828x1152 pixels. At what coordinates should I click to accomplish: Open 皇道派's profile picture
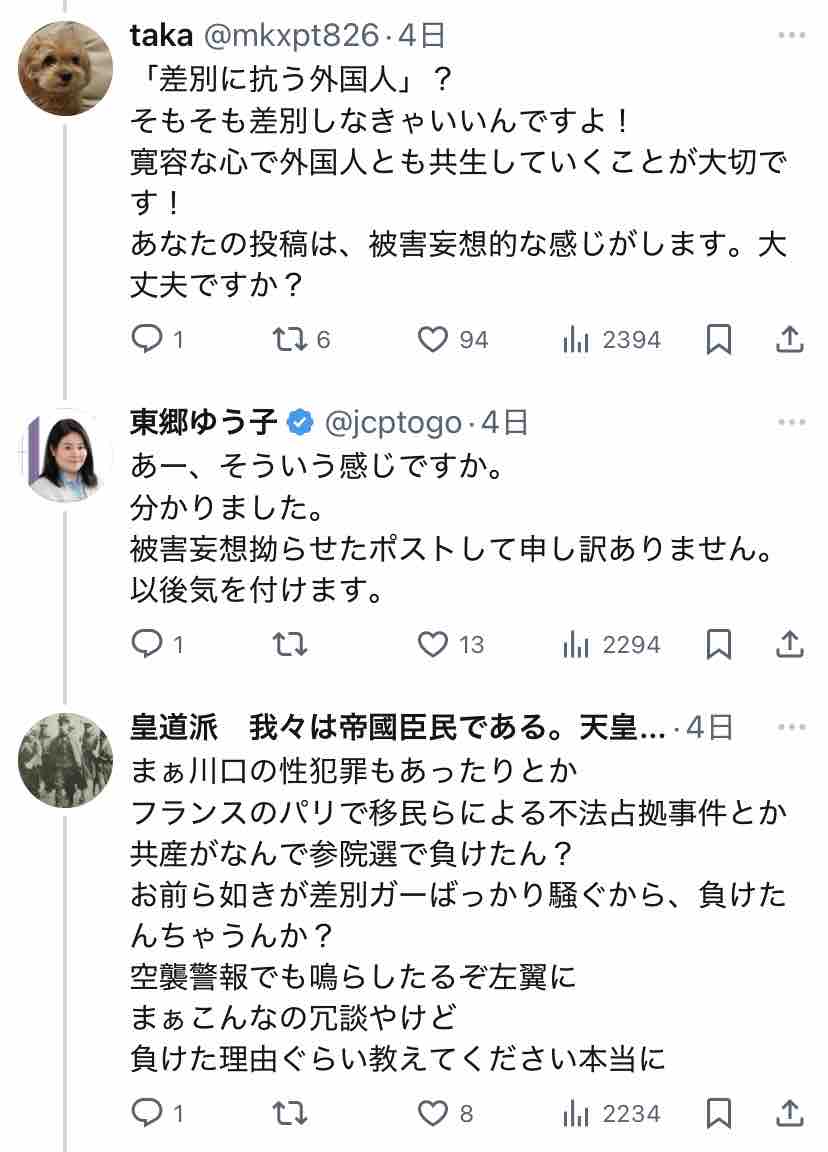[65, 760]
